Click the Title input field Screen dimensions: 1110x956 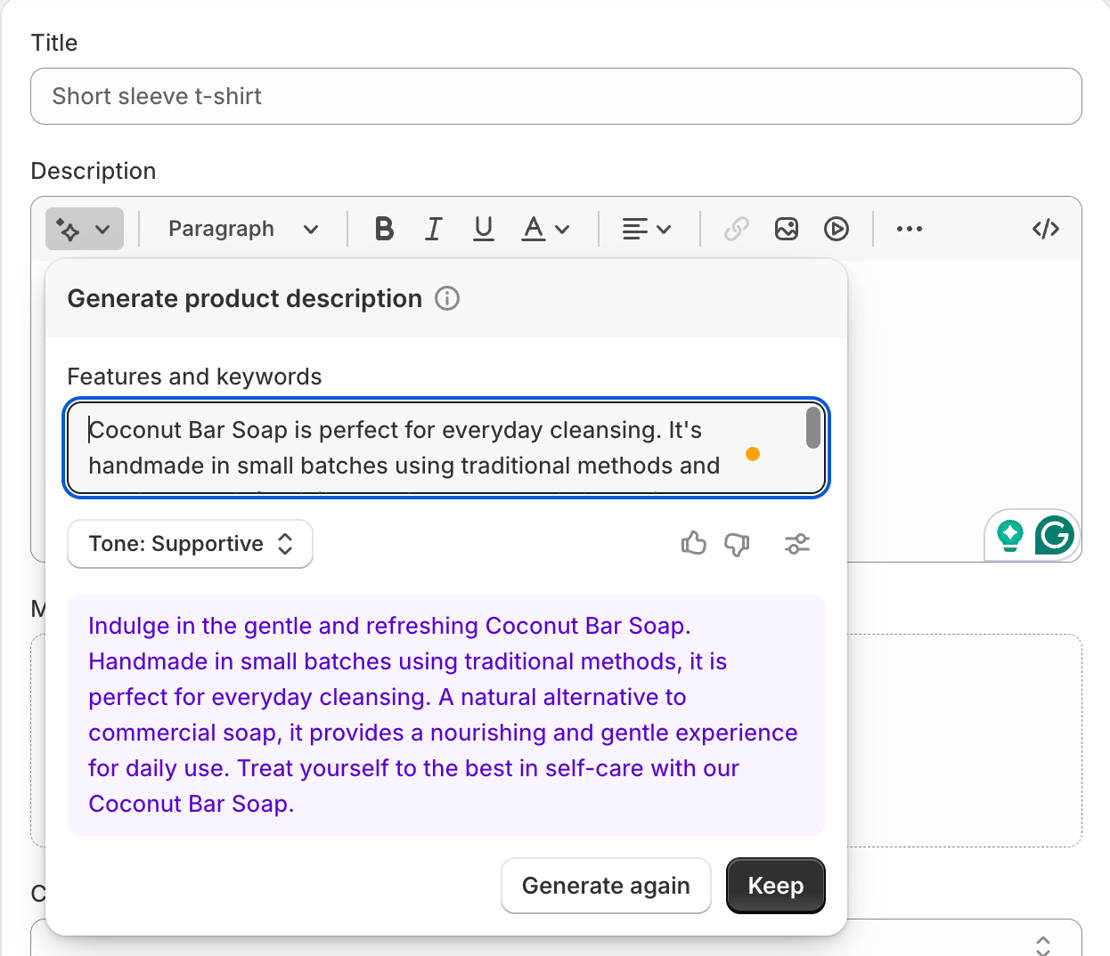pyautogui.click(x=556, y=96)
